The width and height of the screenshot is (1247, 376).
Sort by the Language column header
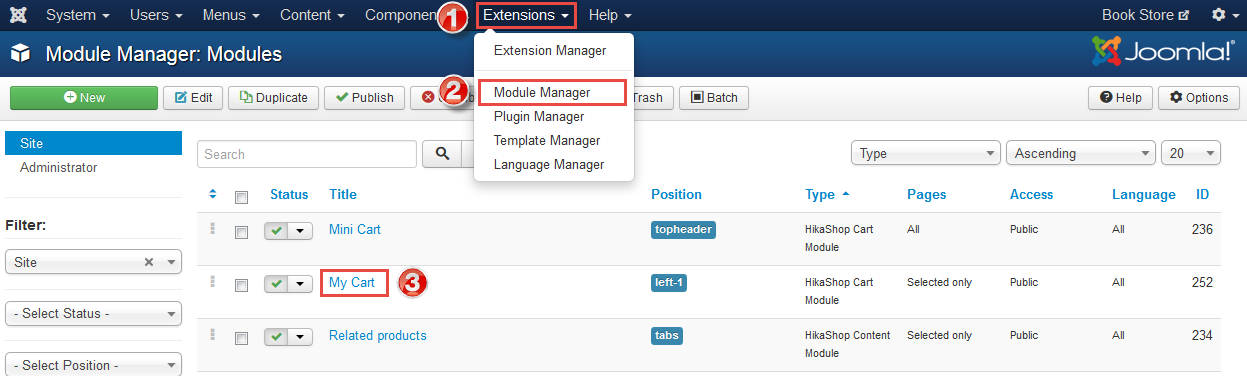click(x=1144, y=194)
